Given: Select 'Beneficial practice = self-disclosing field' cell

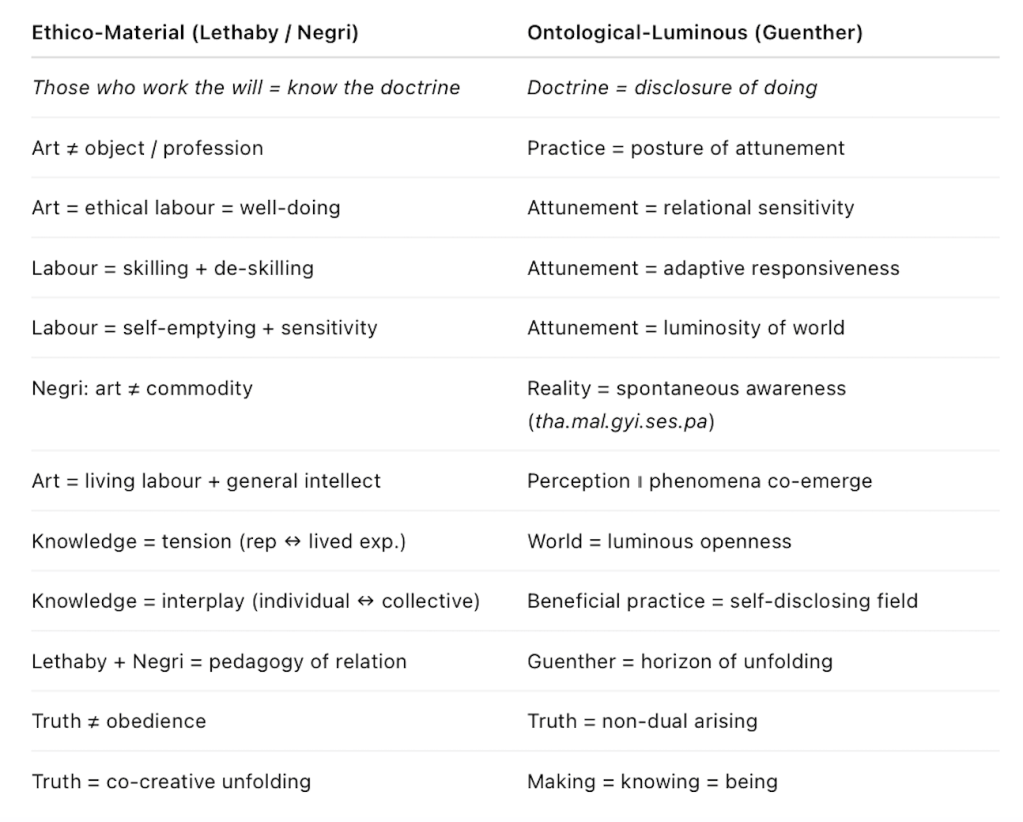Looking at the screenshot, I should click(x=722, y=601).
